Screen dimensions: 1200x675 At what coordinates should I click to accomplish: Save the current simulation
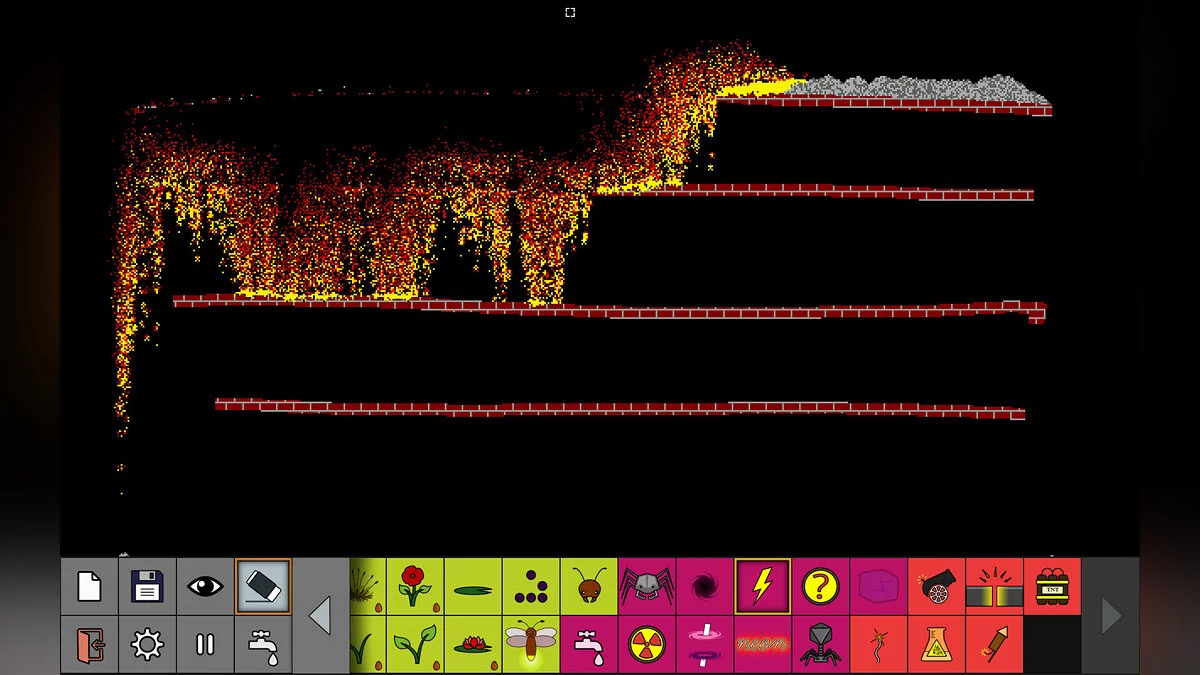[x=146, y=588]
